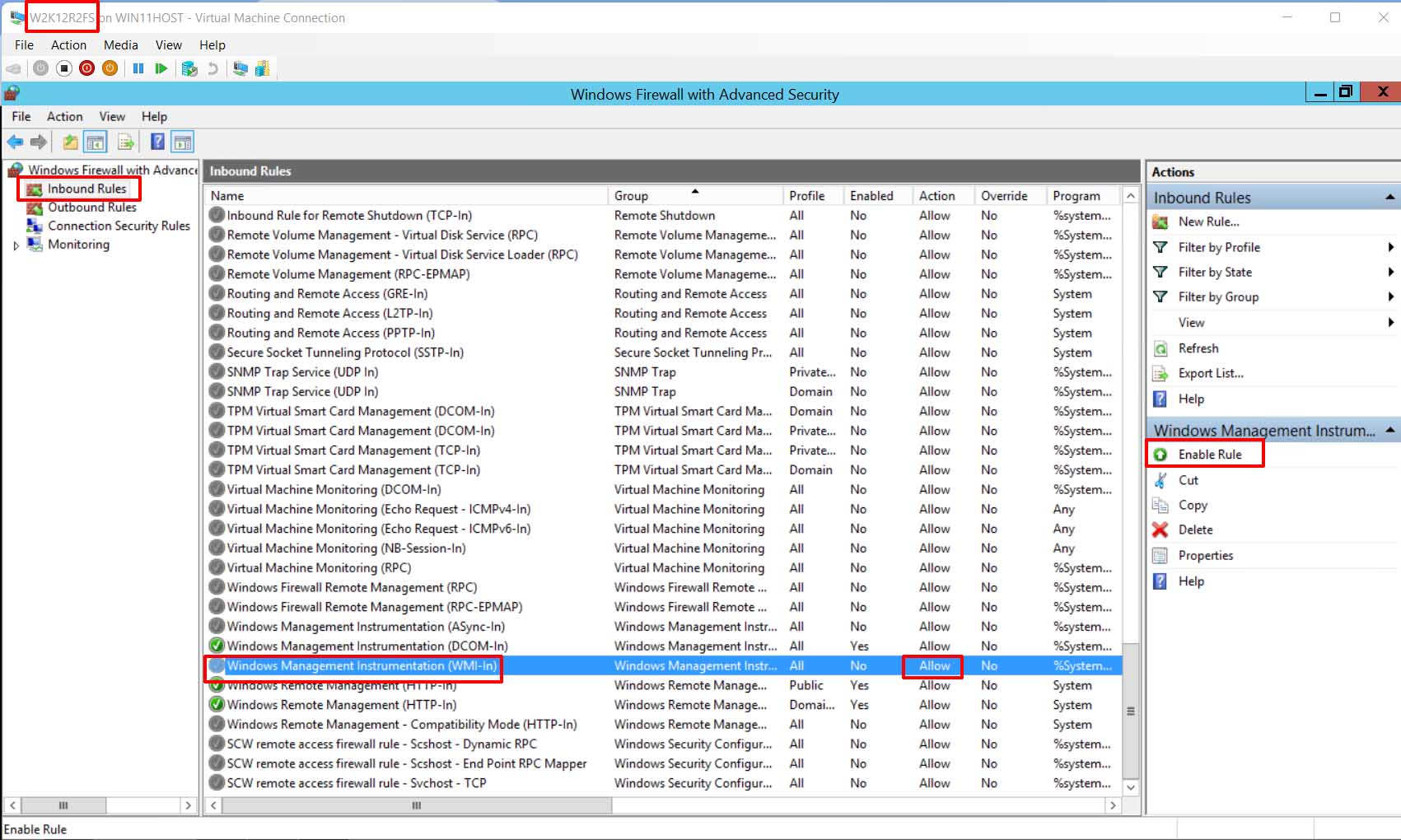
Task: Click the scissors Cut icon in Actions
Action: 1160,480
